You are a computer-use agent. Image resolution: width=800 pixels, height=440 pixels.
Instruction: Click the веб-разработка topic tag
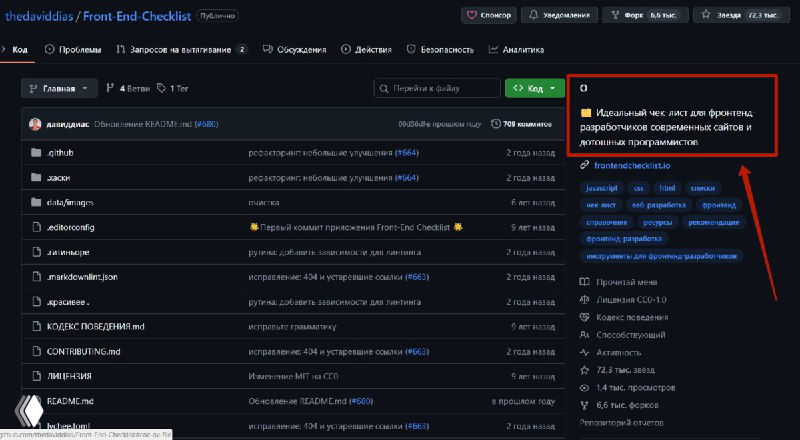659,205
